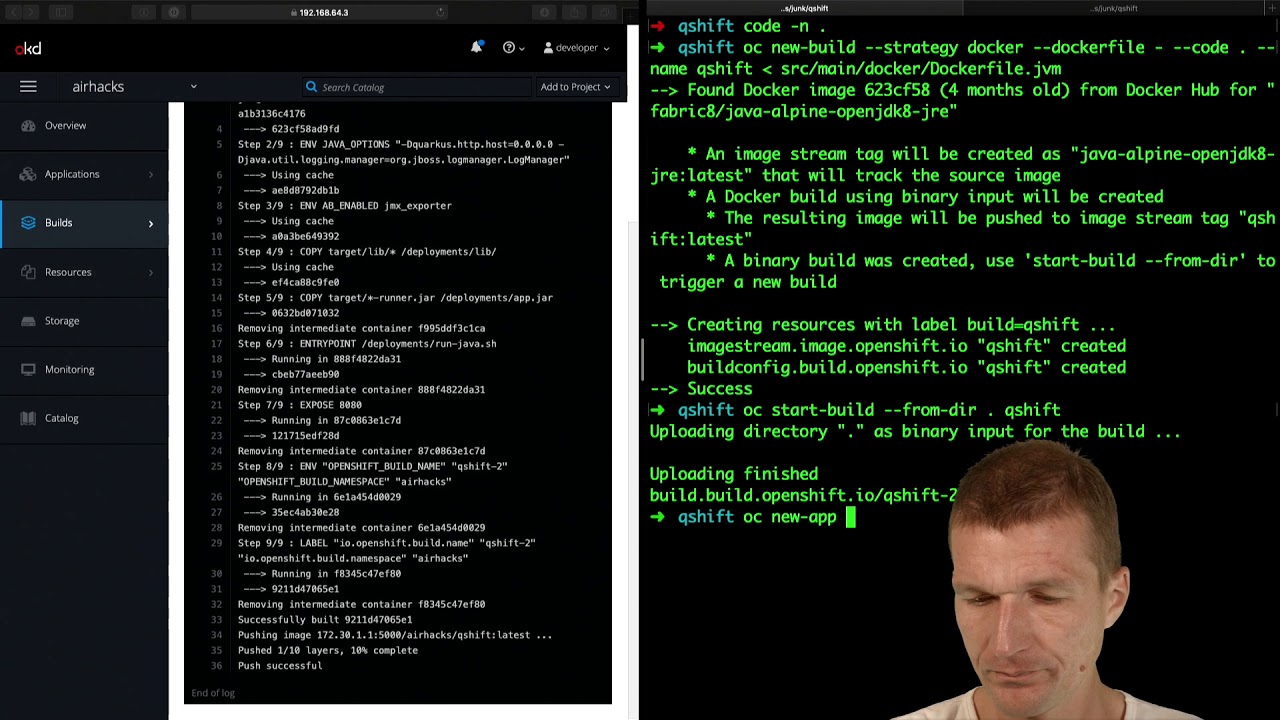Switch to second terminal tab ..s/junk/qshift
The width and height of the screenshot is (1280, 720).
pos(1115,8)
